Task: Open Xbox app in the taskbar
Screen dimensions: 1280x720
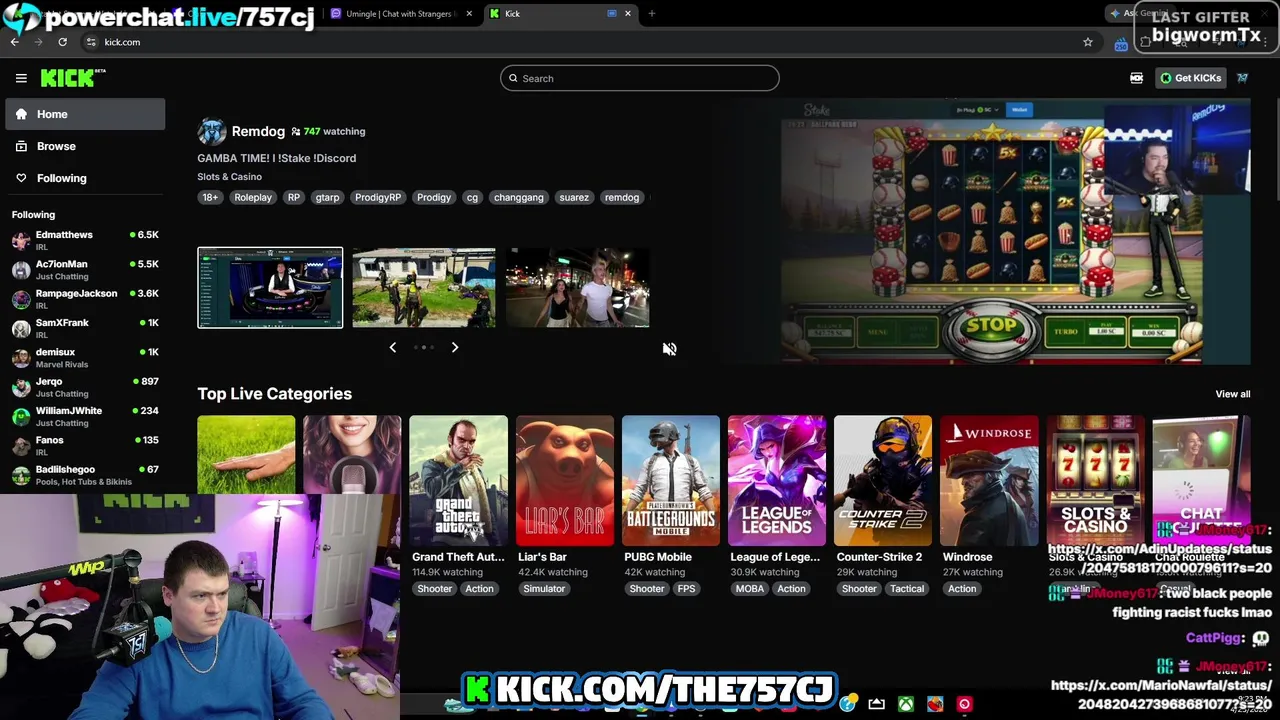Action: click(905, 704)
